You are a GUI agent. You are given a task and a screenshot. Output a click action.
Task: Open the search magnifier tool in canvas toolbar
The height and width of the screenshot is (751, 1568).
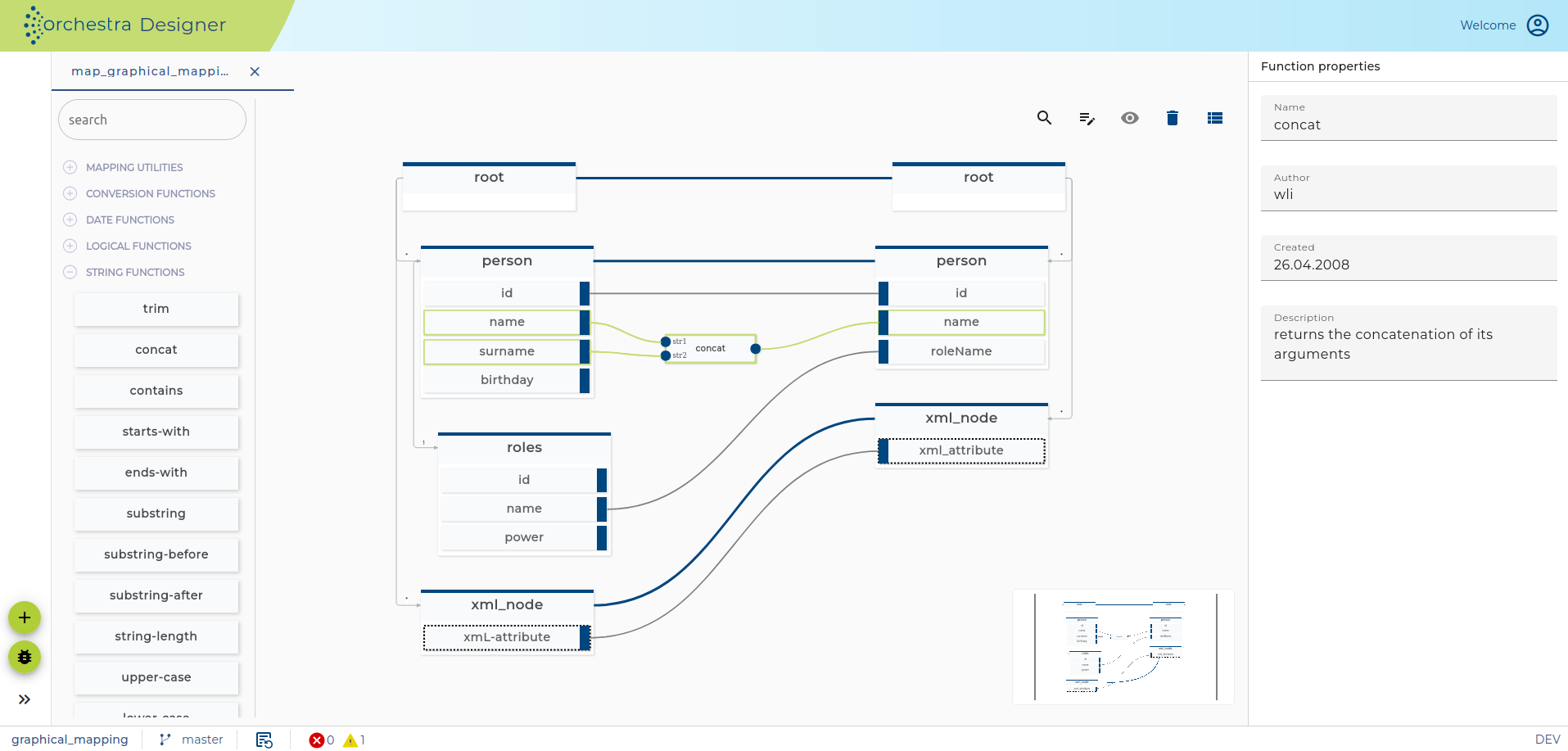point(1044,118)
